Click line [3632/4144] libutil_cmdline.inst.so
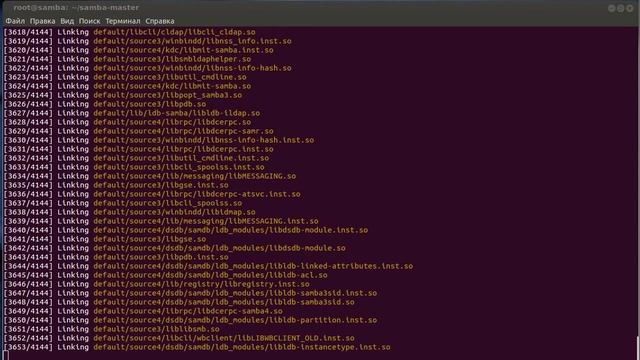This screenshot has width=640, height=360. [x=136, y=158]
